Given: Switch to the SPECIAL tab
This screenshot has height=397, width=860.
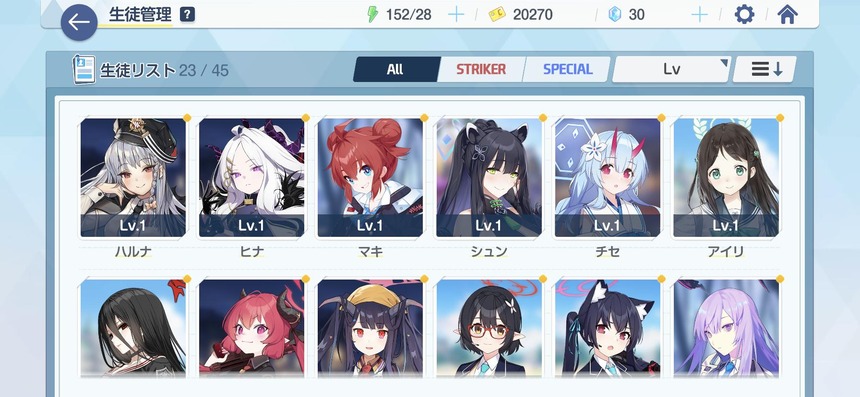Looking at the screenshot, I should pyautogui.click(x=568, y=69).
